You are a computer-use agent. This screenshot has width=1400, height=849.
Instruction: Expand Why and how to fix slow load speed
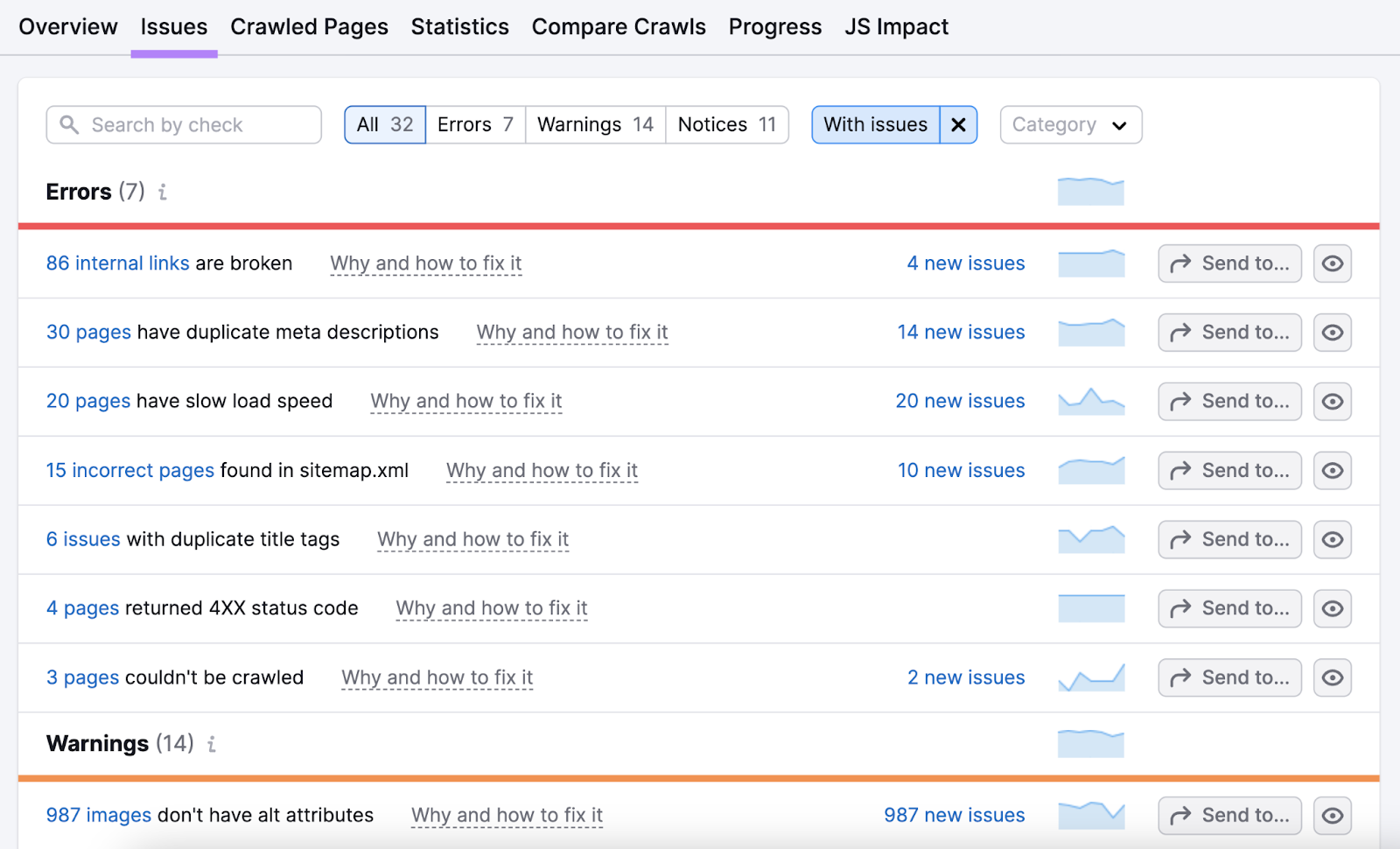[465, 402]
